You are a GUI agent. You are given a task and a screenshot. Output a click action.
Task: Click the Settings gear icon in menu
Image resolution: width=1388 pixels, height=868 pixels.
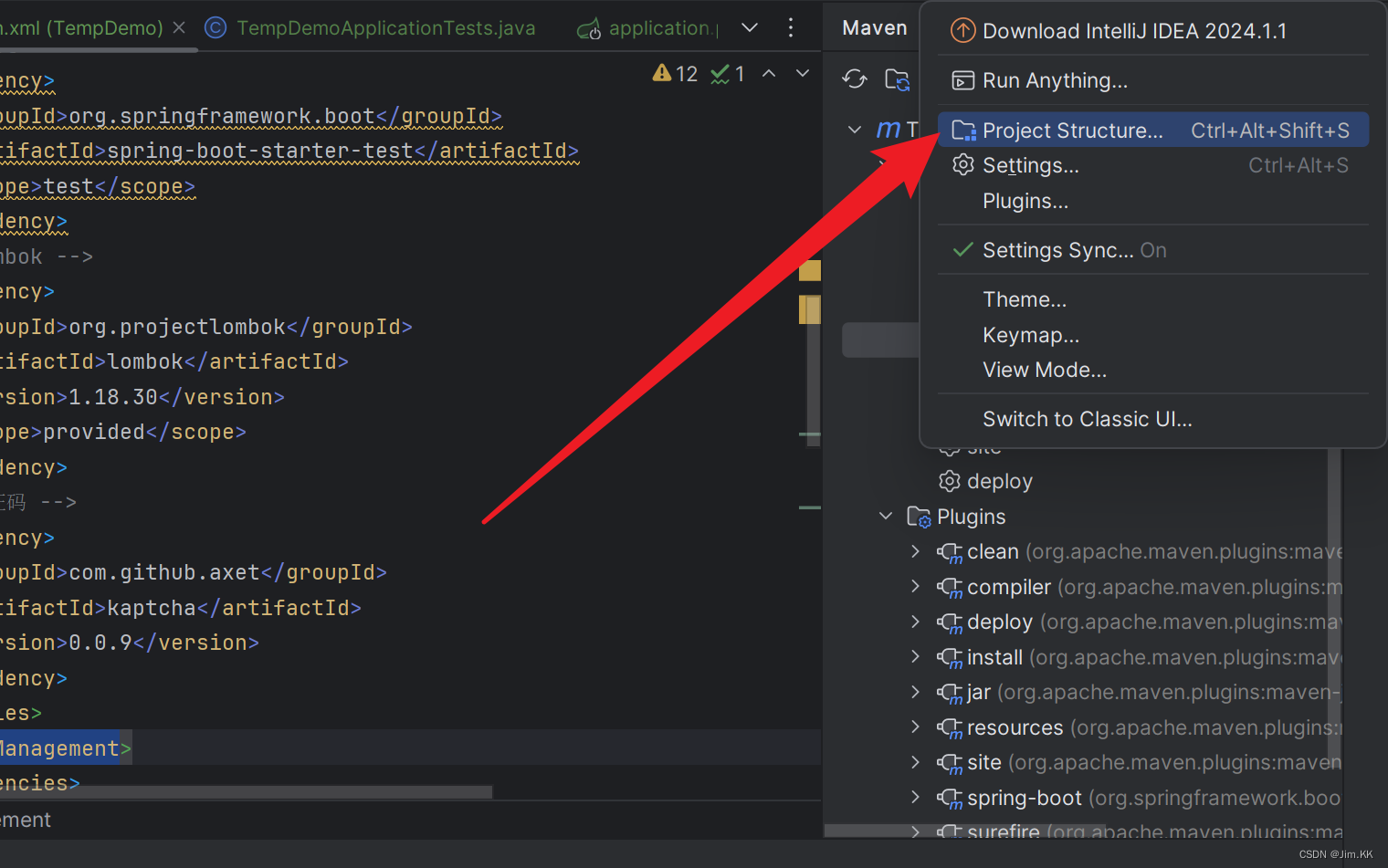coord(962,165)
